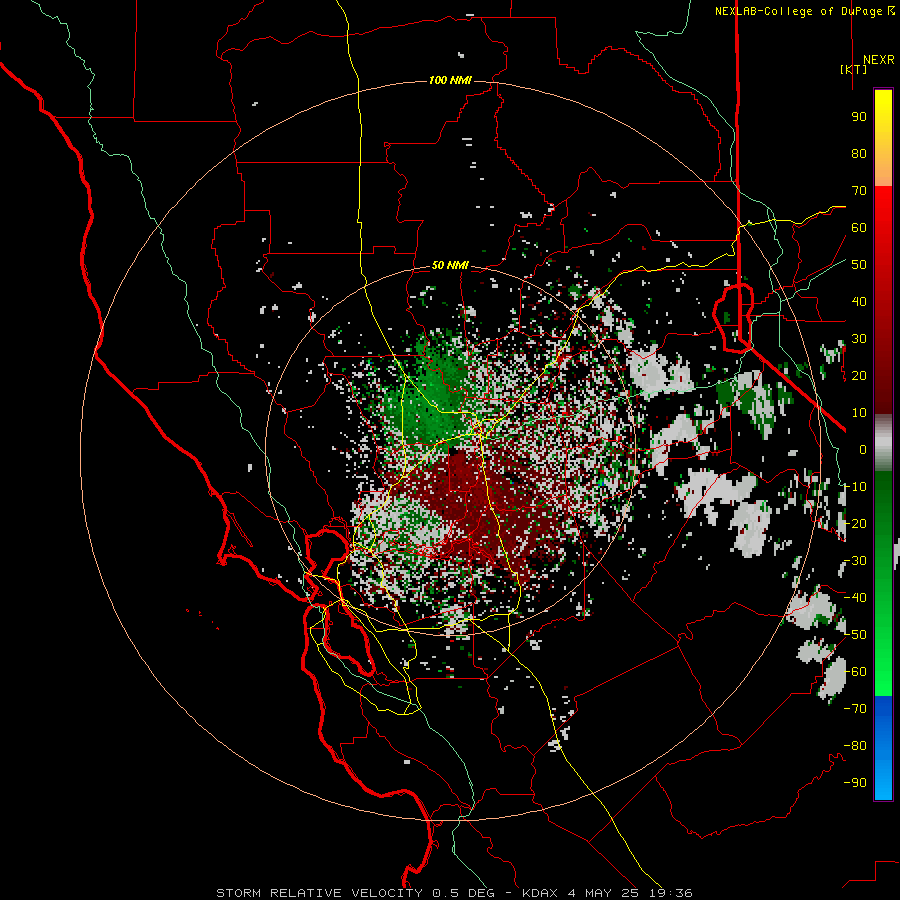Click the 100 NMI range ring label
The width and height of the screenshot is (900, 900).
450,80
